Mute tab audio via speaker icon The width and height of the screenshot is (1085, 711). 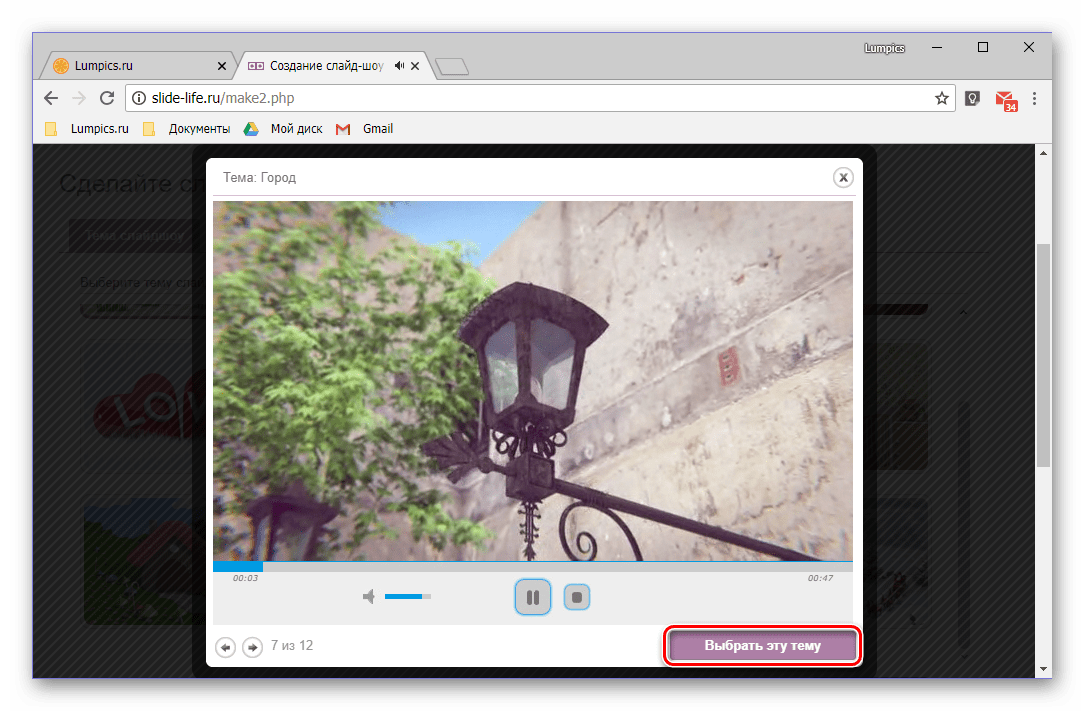[399, 66]
